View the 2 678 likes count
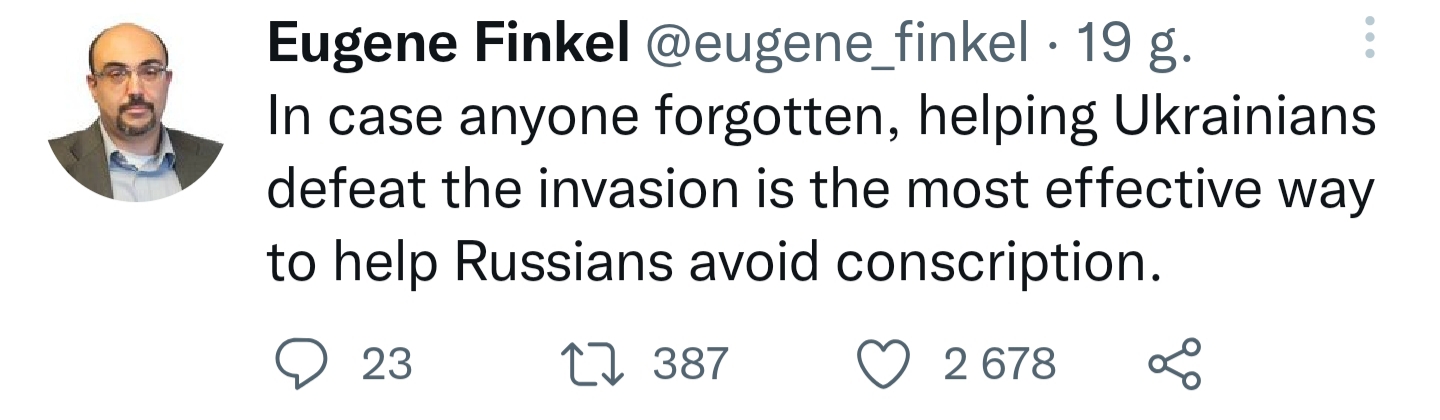 (1000, 365)
